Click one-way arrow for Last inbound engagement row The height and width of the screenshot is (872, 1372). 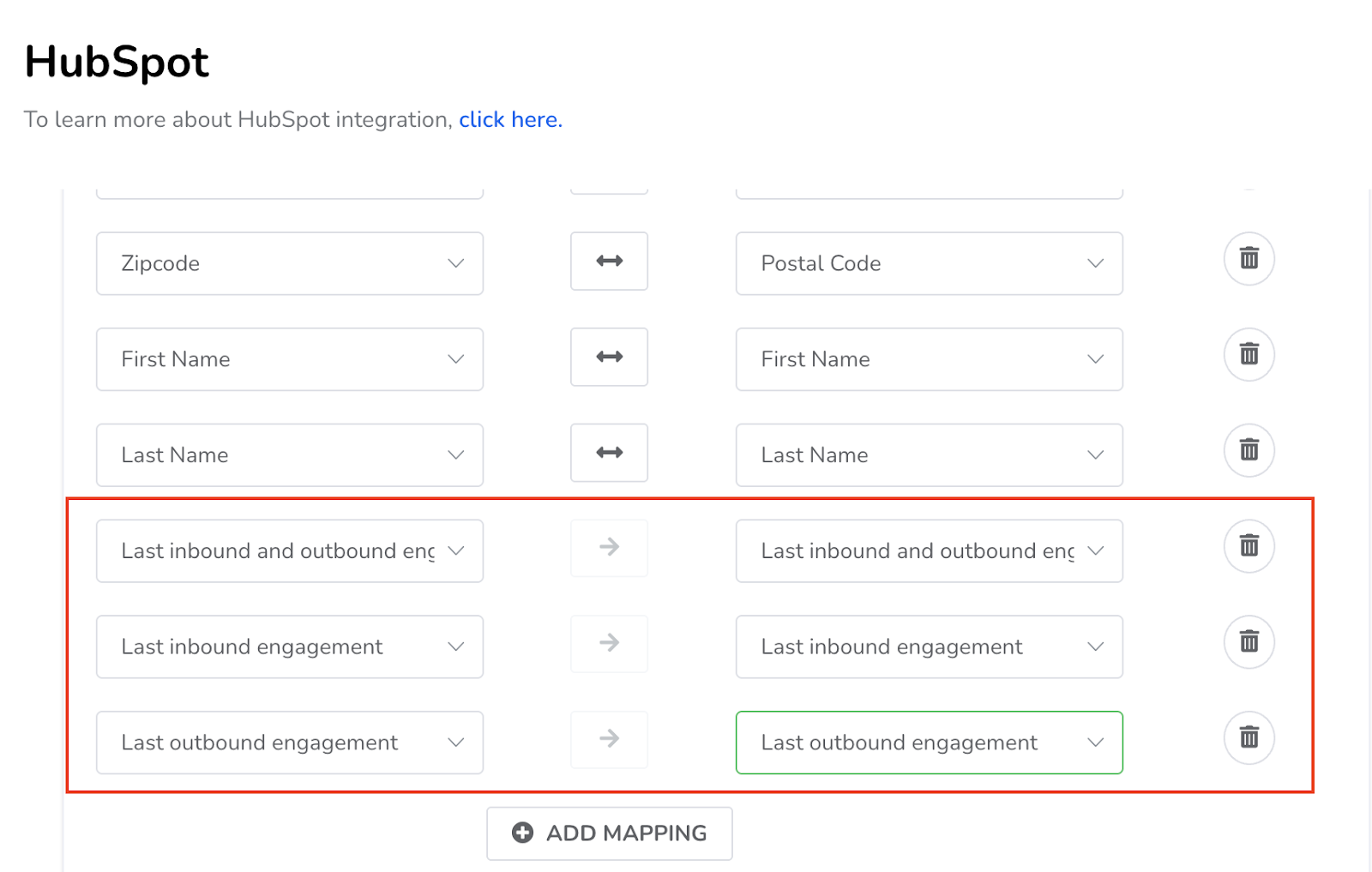pos(609,644)
